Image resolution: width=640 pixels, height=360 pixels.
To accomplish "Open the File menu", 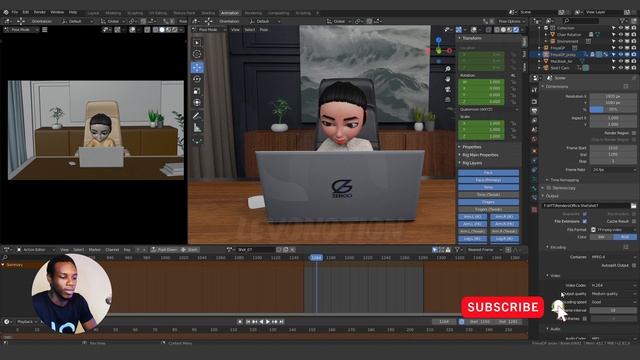I will pos(15,12).
